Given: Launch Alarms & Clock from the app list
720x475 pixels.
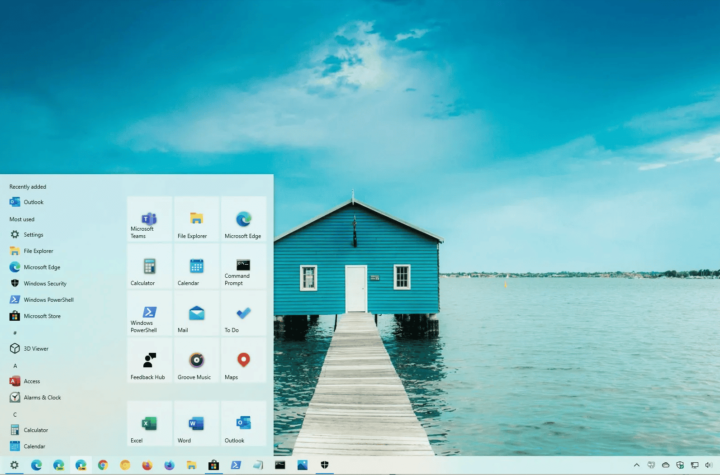Looking at the screenshot, I should (42, 397).
